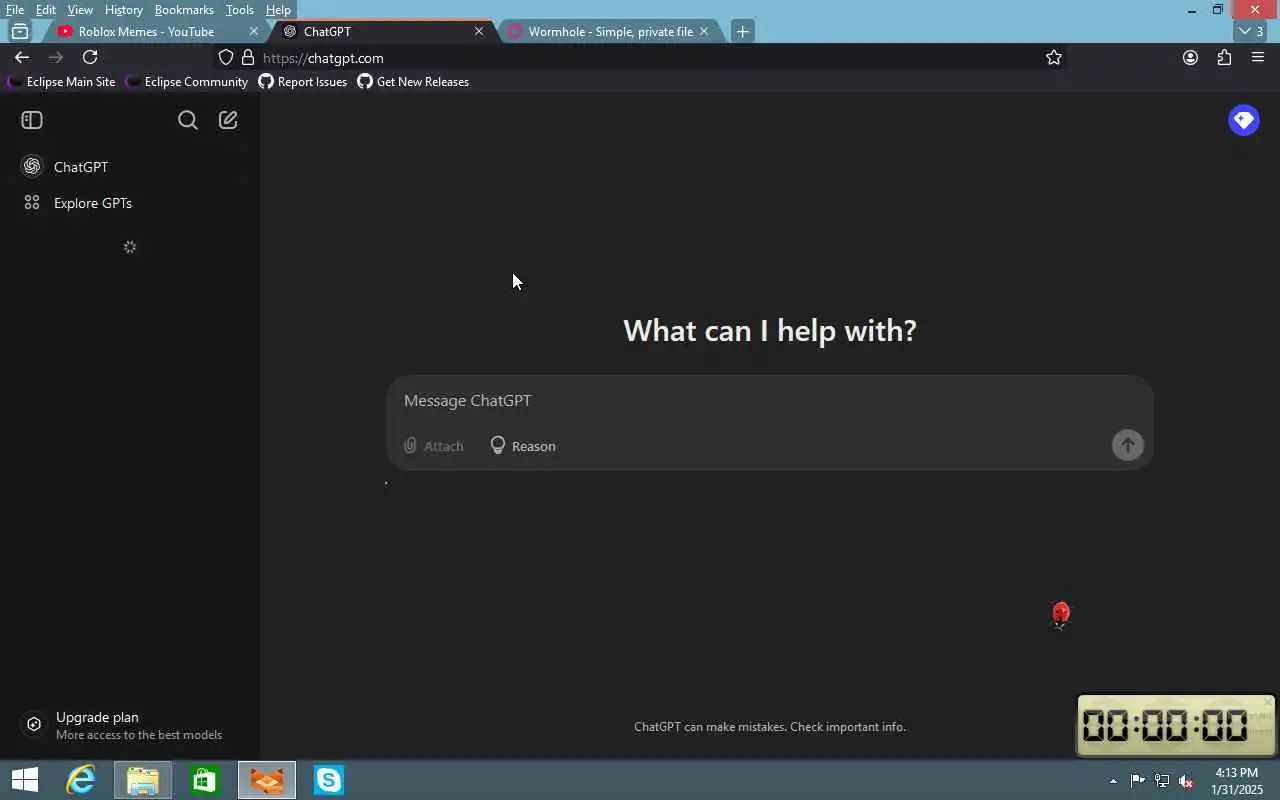Launch Internet Explorer from taskbar

click(x=80, y=780)
